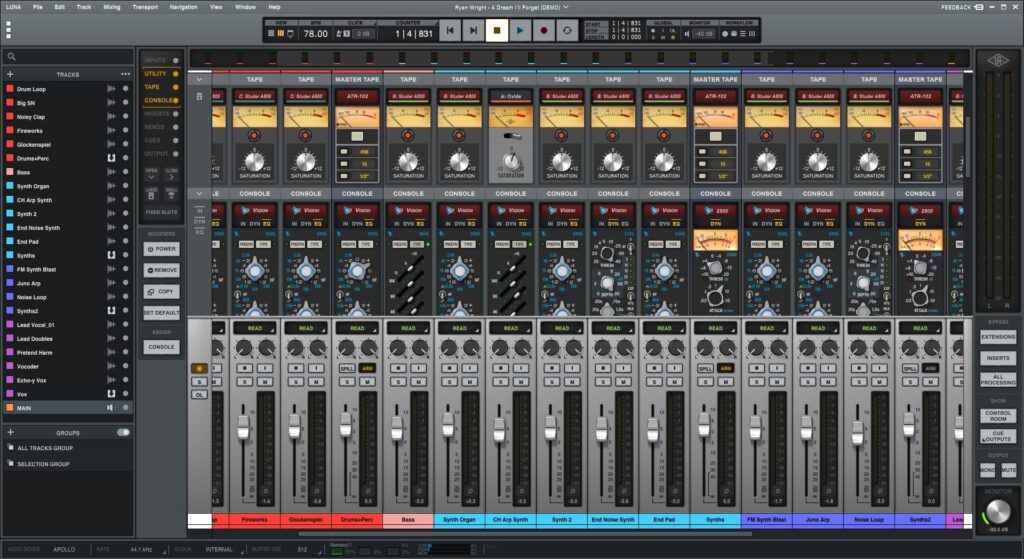Screen dimensions: 1024x559
Task: Toggle visibility dot for Bass track
Action: tap(125, 172)
